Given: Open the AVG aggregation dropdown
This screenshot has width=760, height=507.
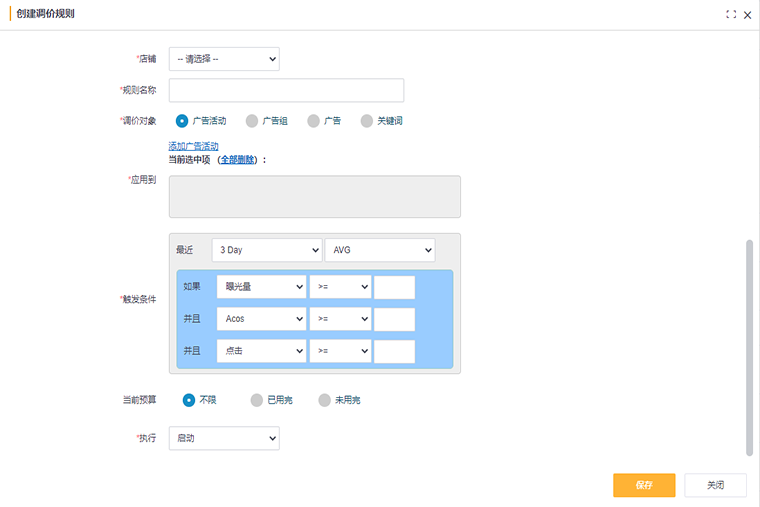Looking at the screenshot, I should [379, 250].
